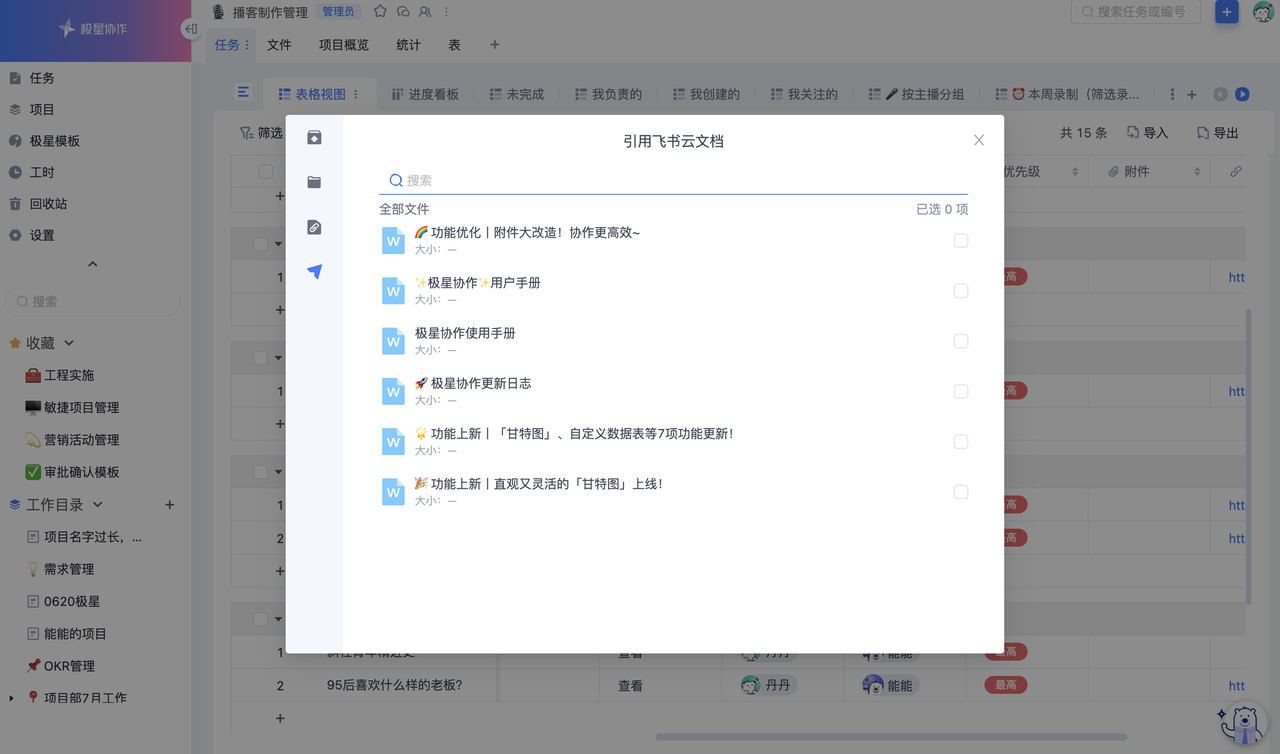Collapse the 收藏 section
This screenshot has width=1280, height=754.
pyautogui.click(x=69, y=343)
